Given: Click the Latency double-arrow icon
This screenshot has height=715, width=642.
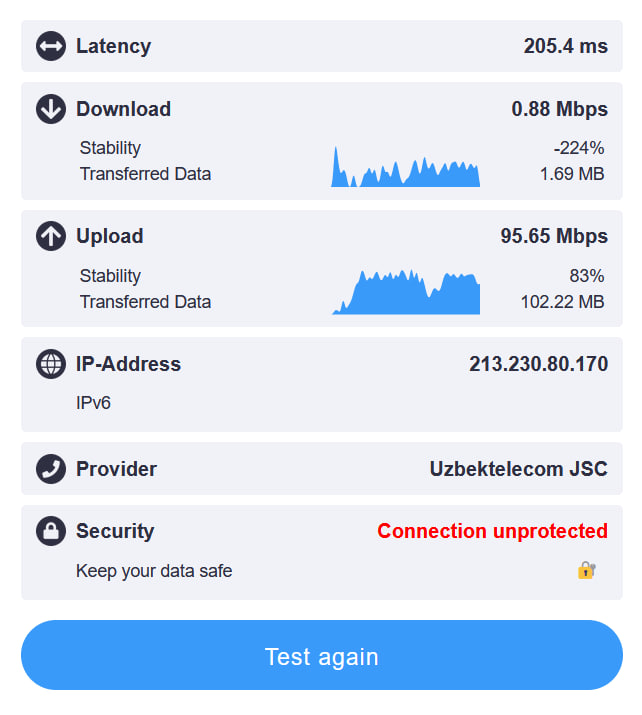Looking at the screenshot, I should tap(51, 46).
